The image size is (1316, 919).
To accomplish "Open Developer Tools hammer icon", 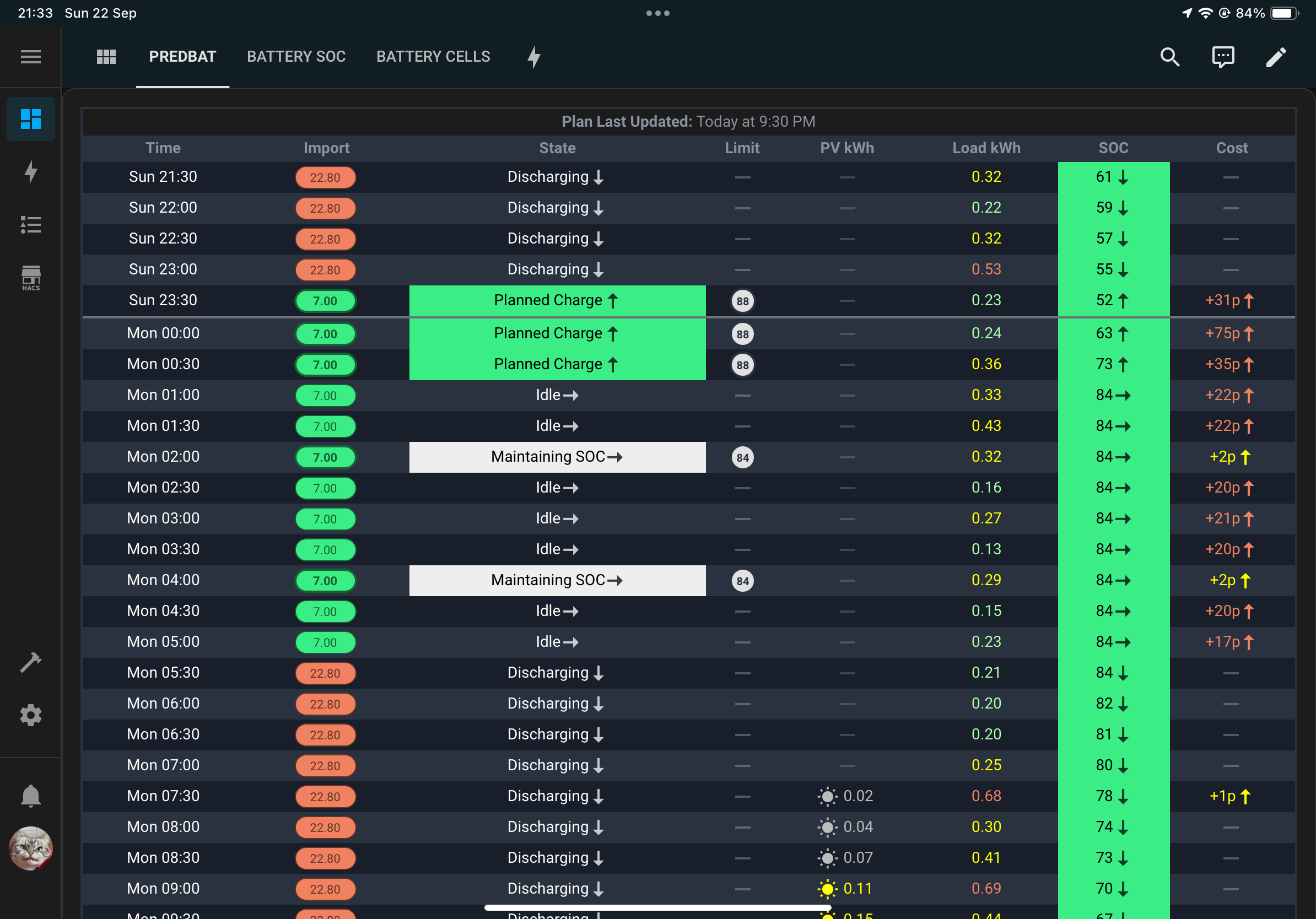I will click(x=30, y=662).
